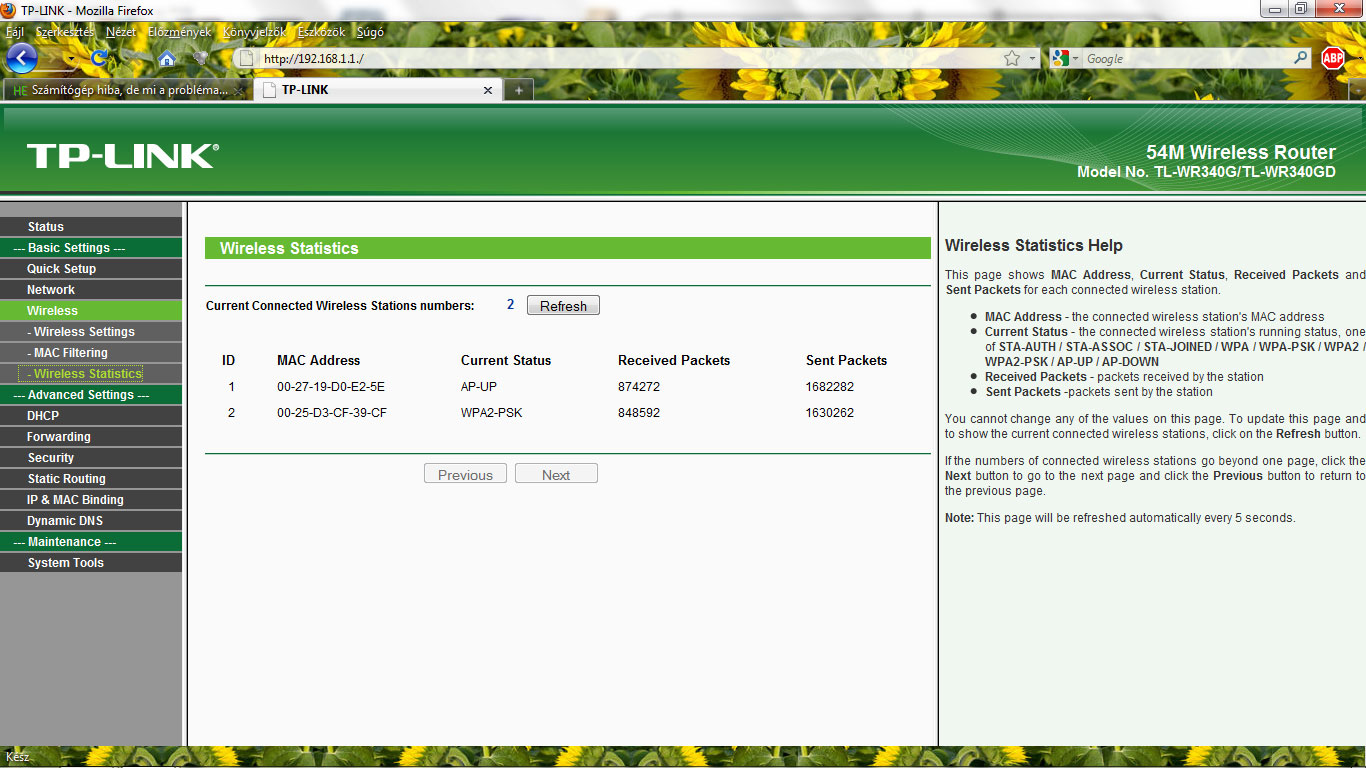Click the Current Status column header
This screenshot has width=1366, height=768.
506,361
